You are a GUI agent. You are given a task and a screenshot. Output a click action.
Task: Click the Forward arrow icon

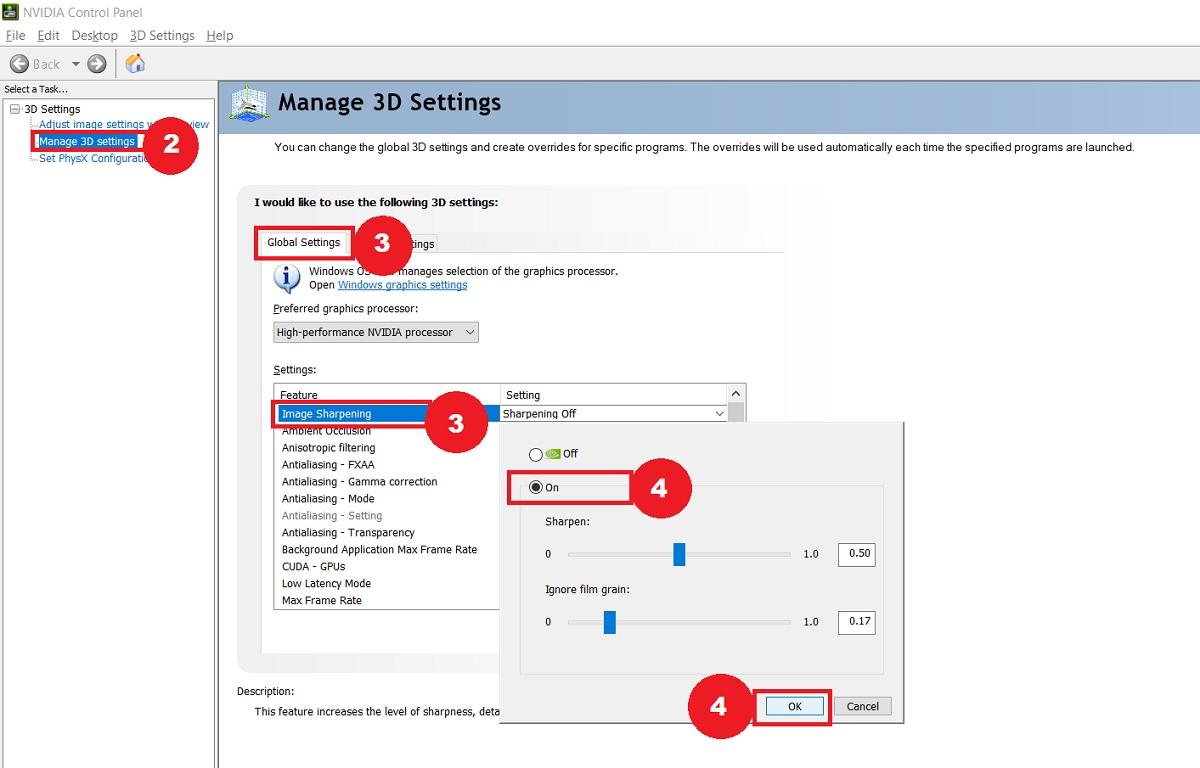pos(97,63)
